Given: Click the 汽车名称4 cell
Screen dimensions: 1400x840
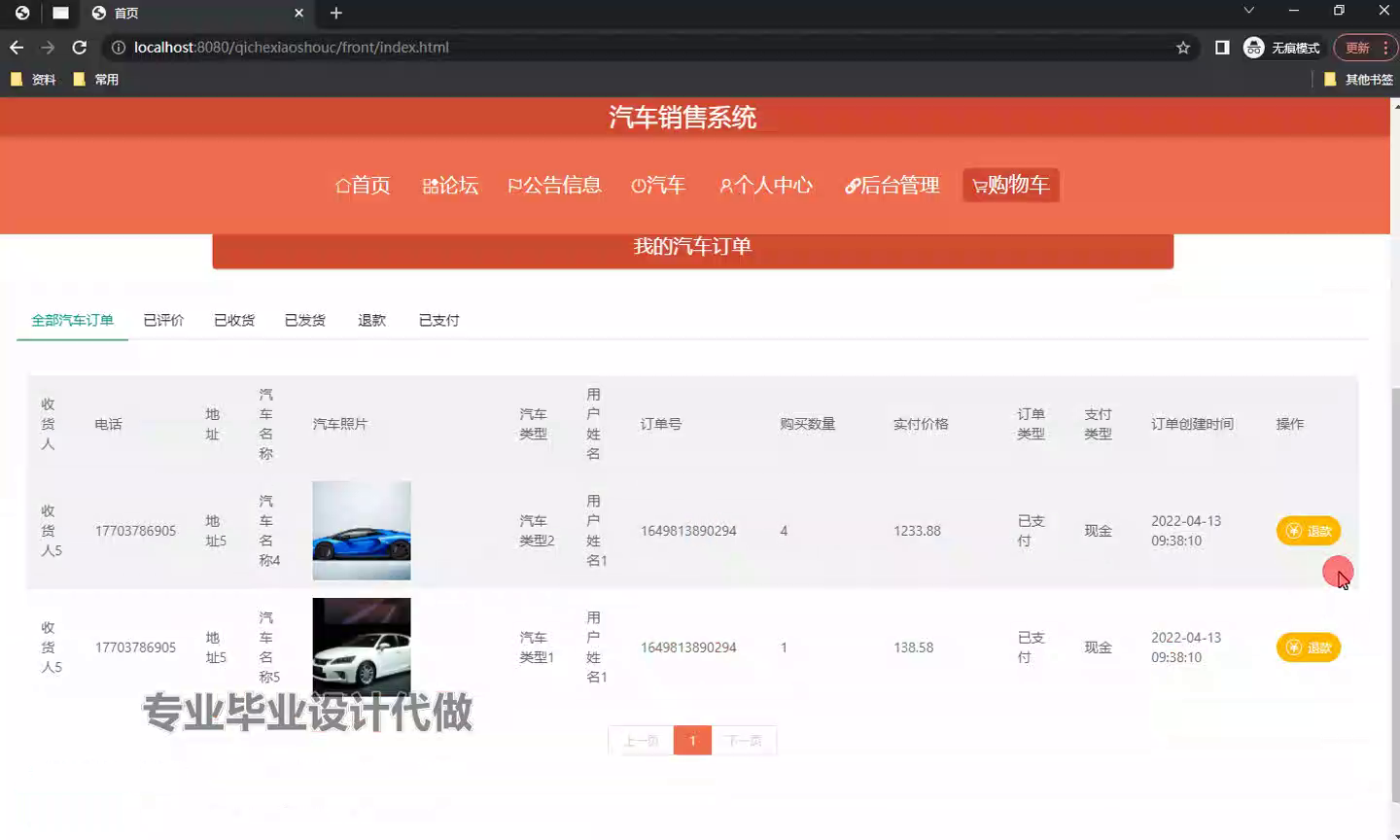Looking at the screenshot, I should pos(269,531).
